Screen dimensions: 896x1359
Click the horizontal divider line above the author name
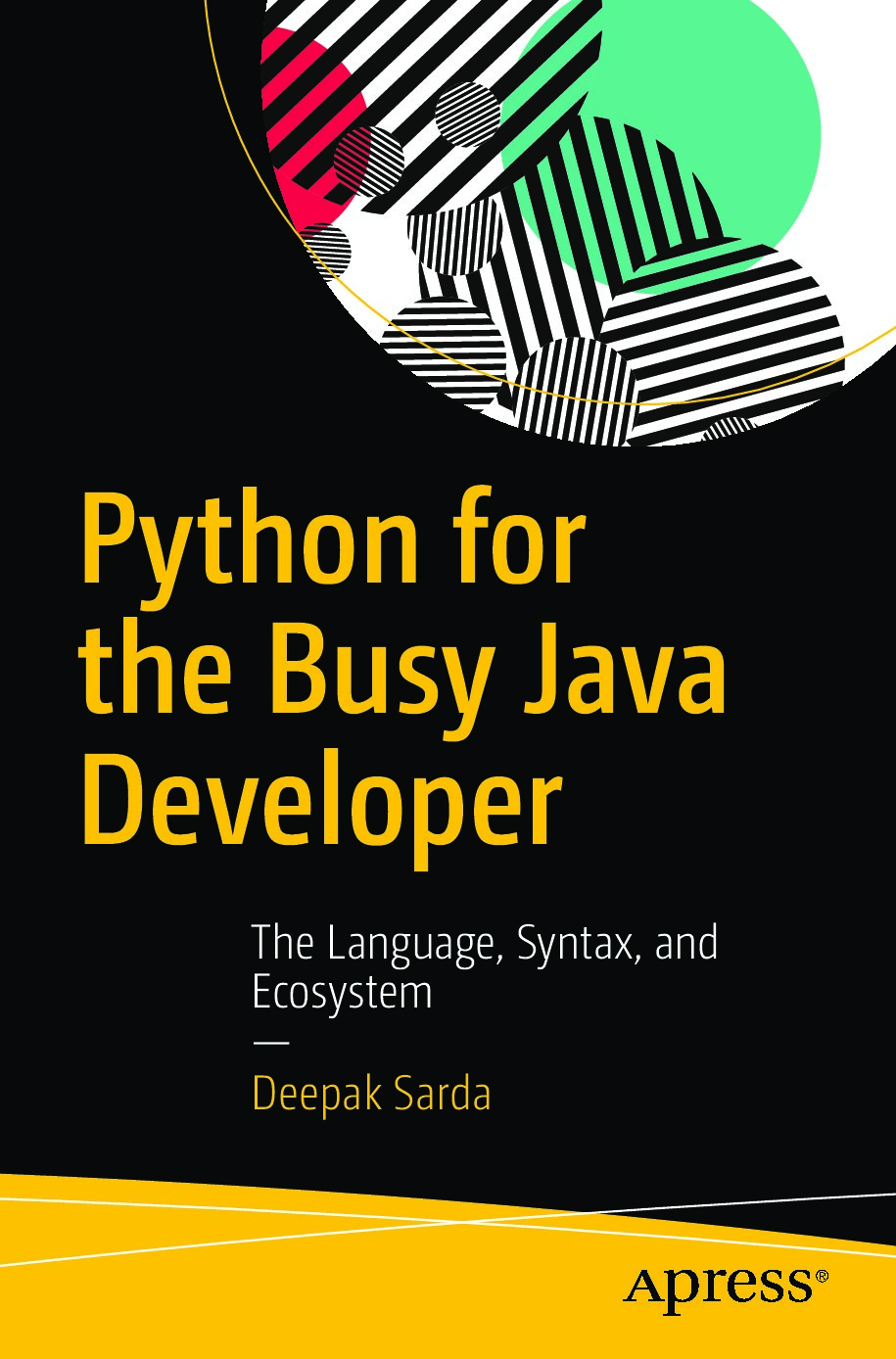[x=270, y=1041]
